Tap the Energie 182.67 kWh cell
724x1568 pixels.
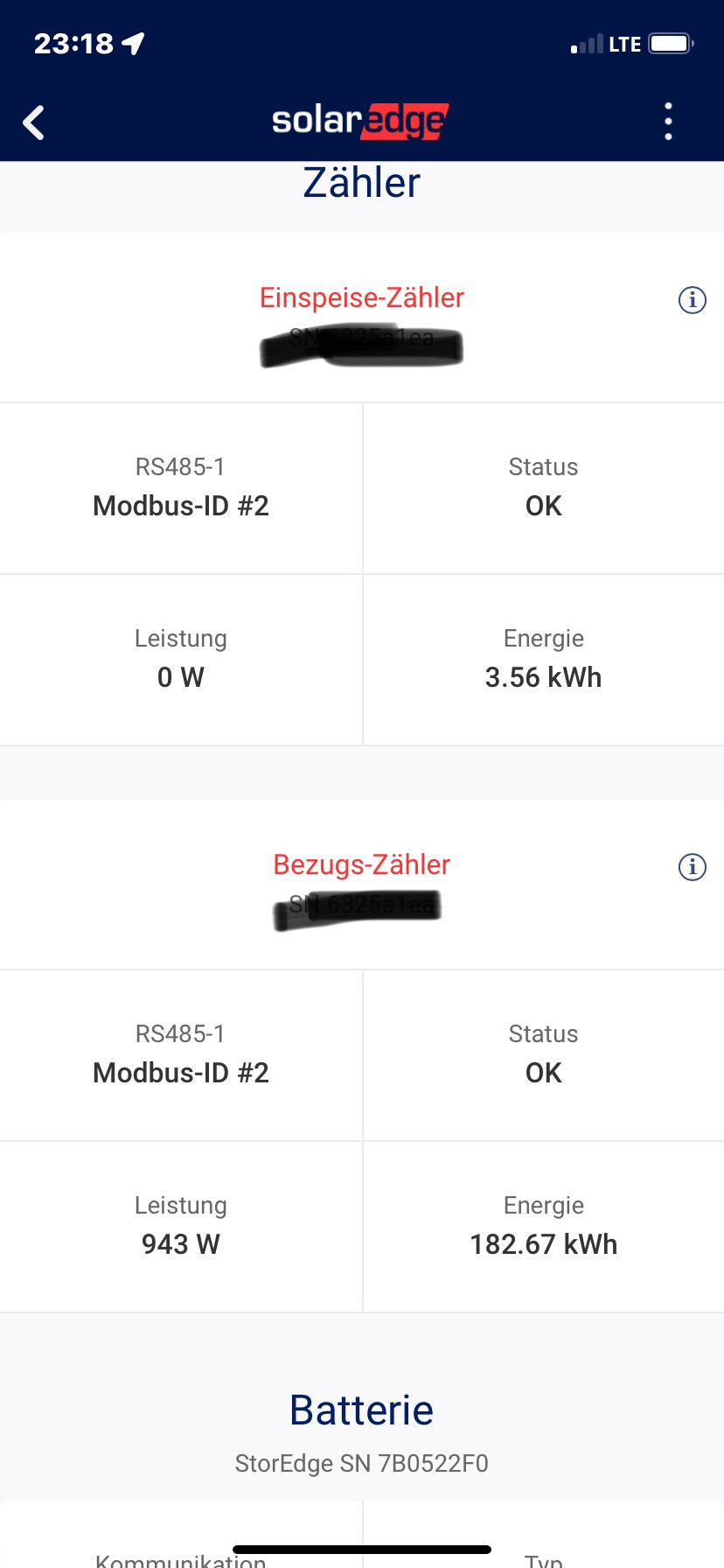coord(544,1227)
